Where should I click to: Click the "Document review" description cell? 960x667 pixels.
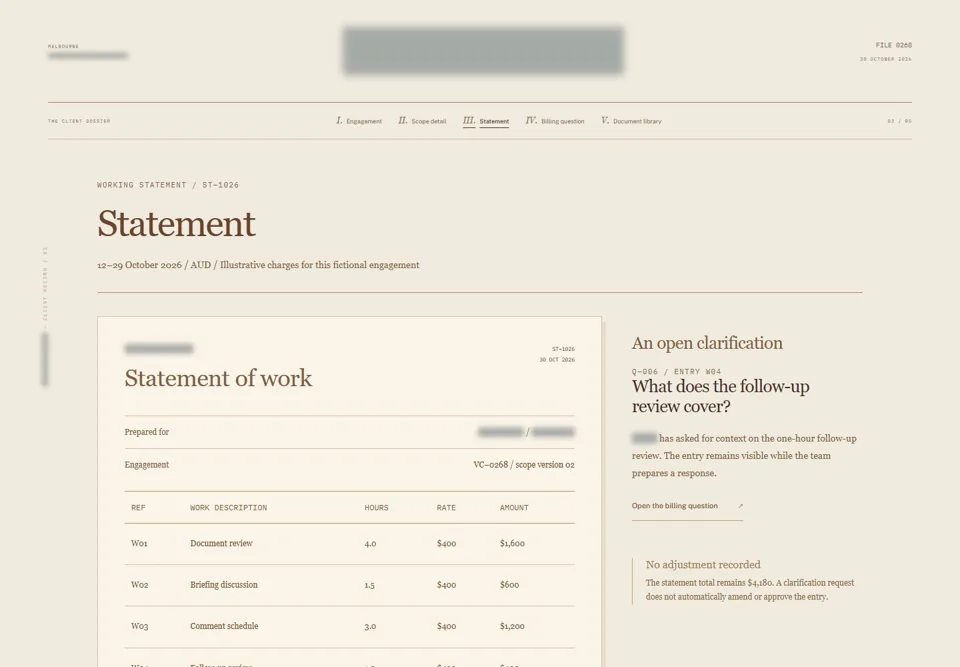[221, 543]
